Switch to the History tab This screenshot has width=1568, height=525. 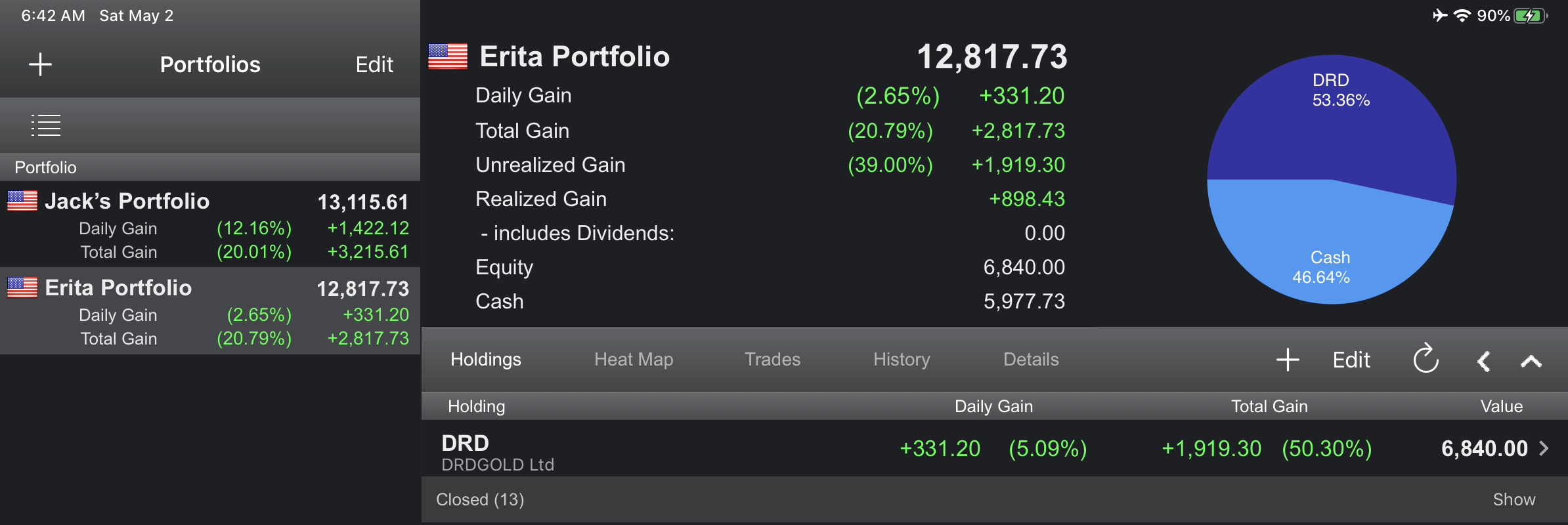click(902, 360)
